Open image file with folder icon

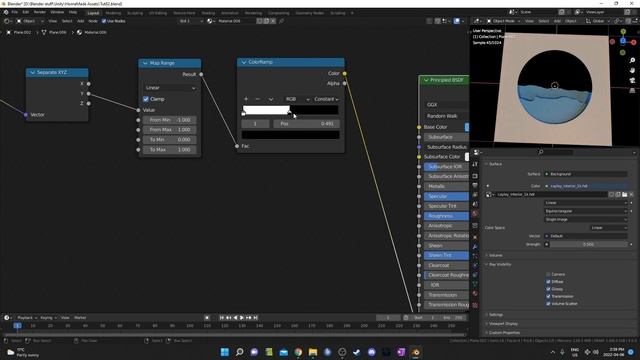624,195
